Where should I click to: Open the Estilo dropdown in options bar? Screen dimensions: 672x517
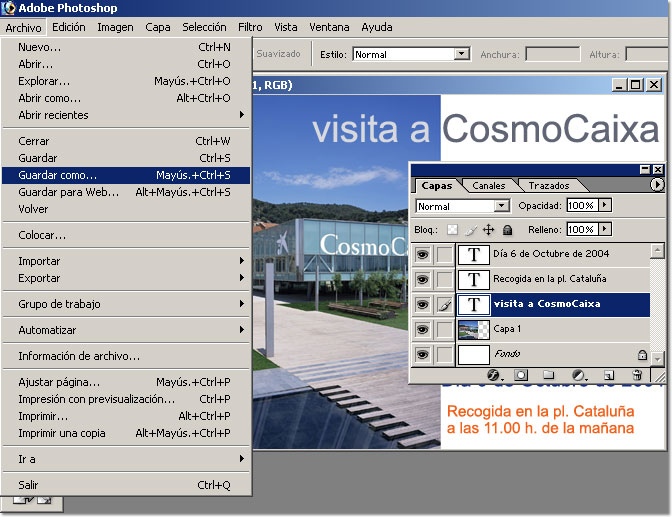[411, 54]
